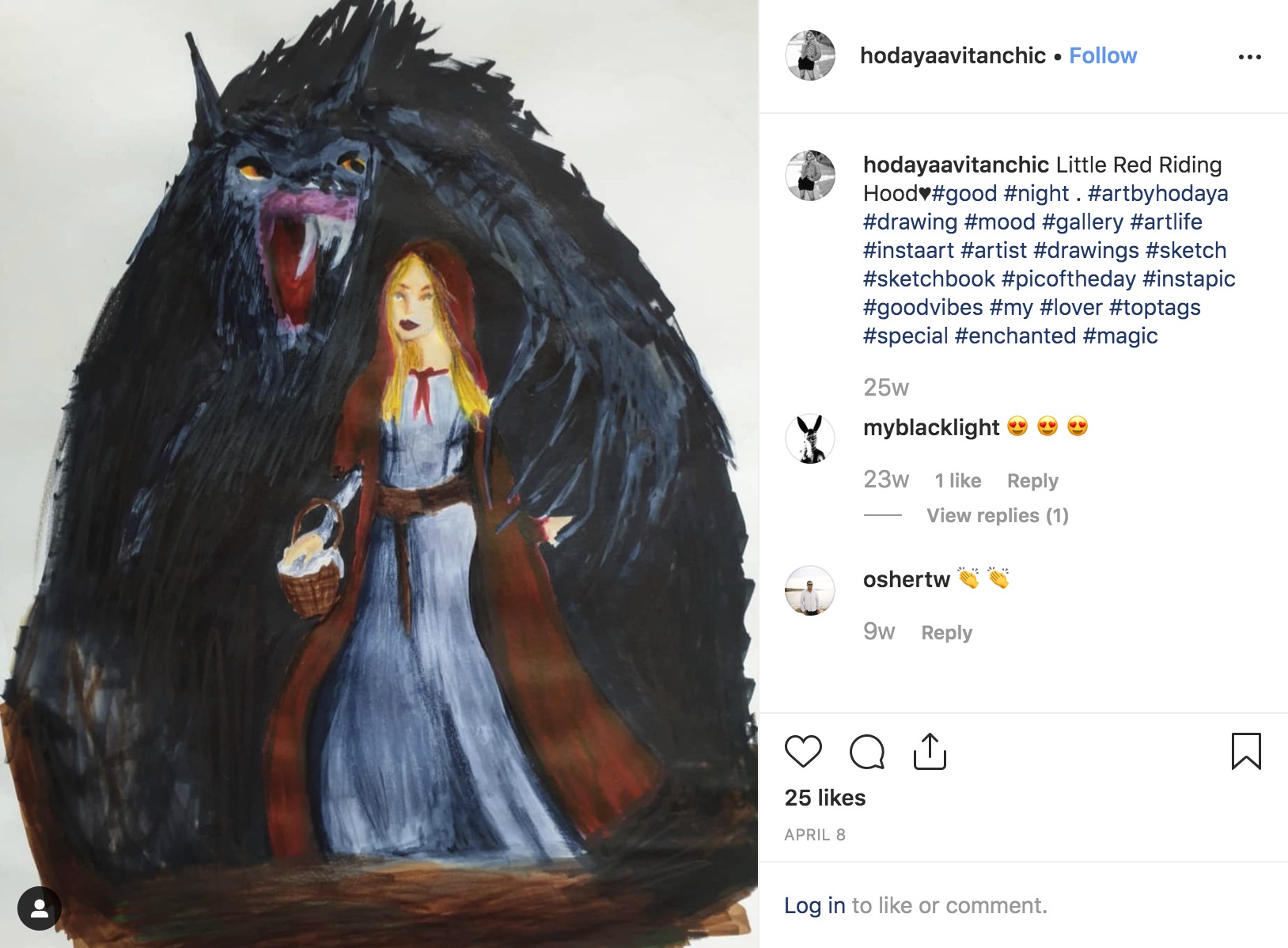Open the three-dot more options menu
1288x948 pixels.
(1250, 57)
